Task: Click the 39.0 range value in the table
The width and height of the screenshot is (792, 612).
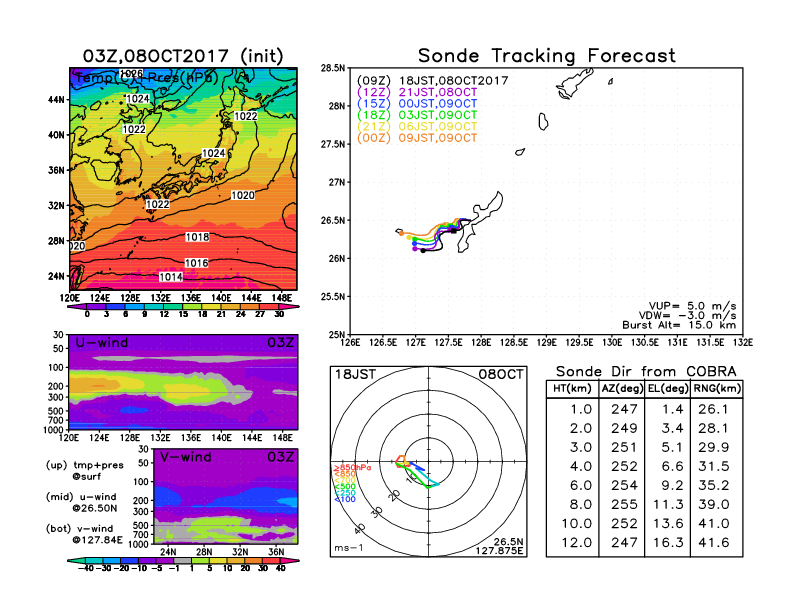Action: click(713, 505)
